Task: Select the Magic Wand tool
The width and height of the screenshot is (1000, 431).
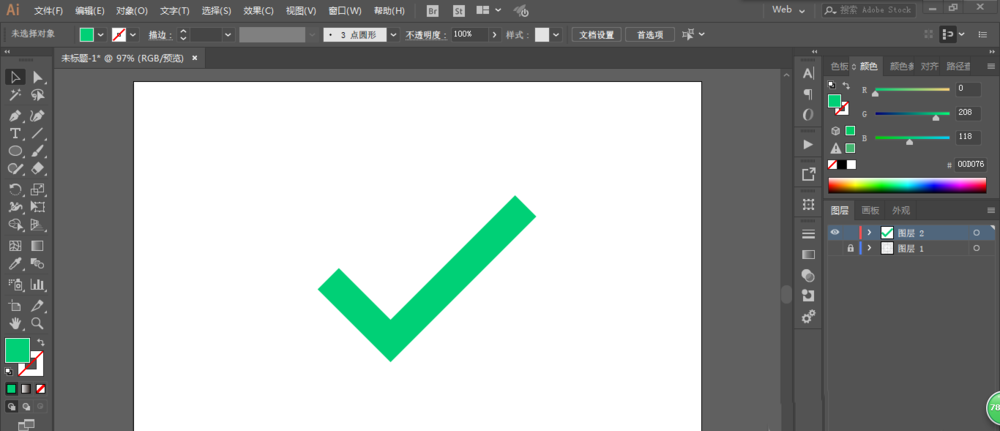Action: point(15,96)
